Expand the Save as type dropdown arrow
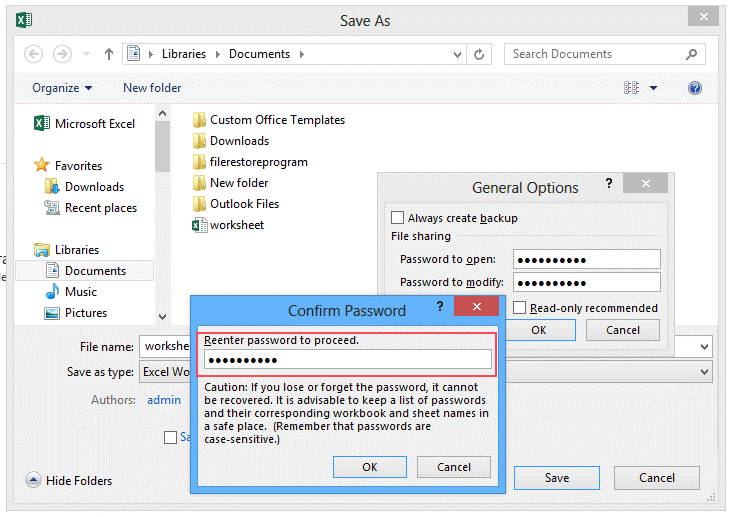732x517 pixels. (x=704, y=372)
